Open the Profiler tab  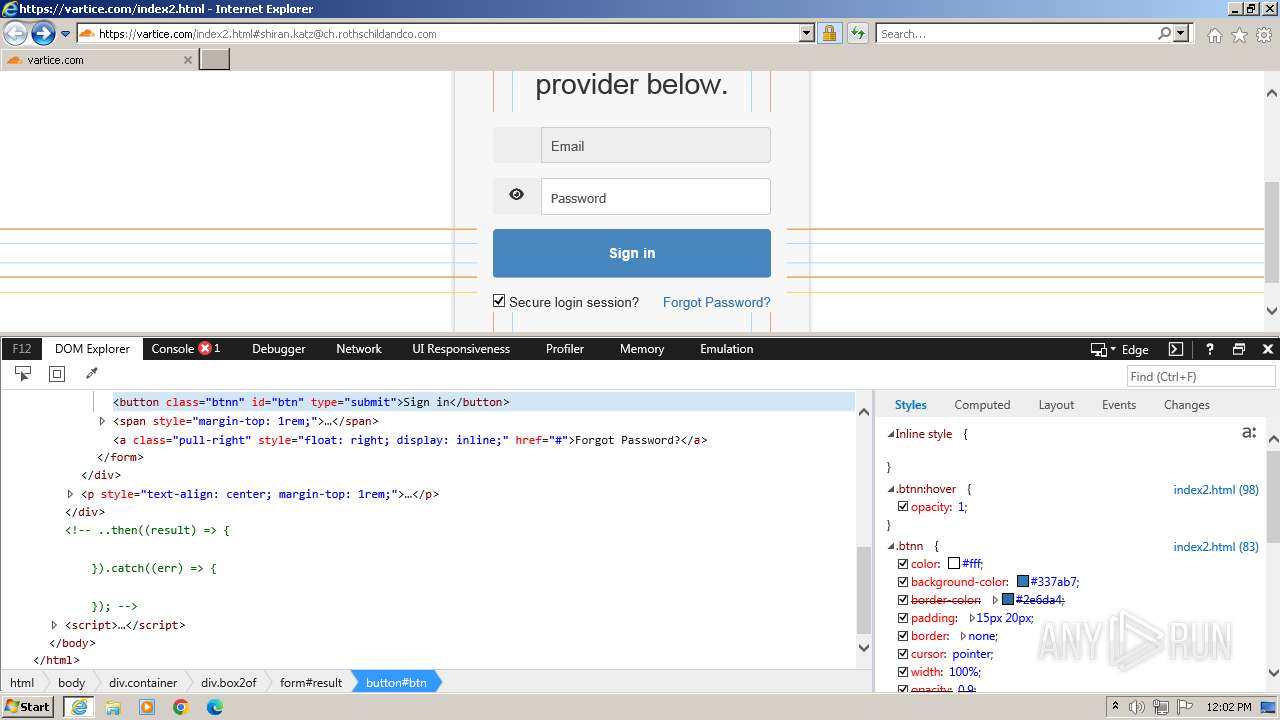(565, 348)
